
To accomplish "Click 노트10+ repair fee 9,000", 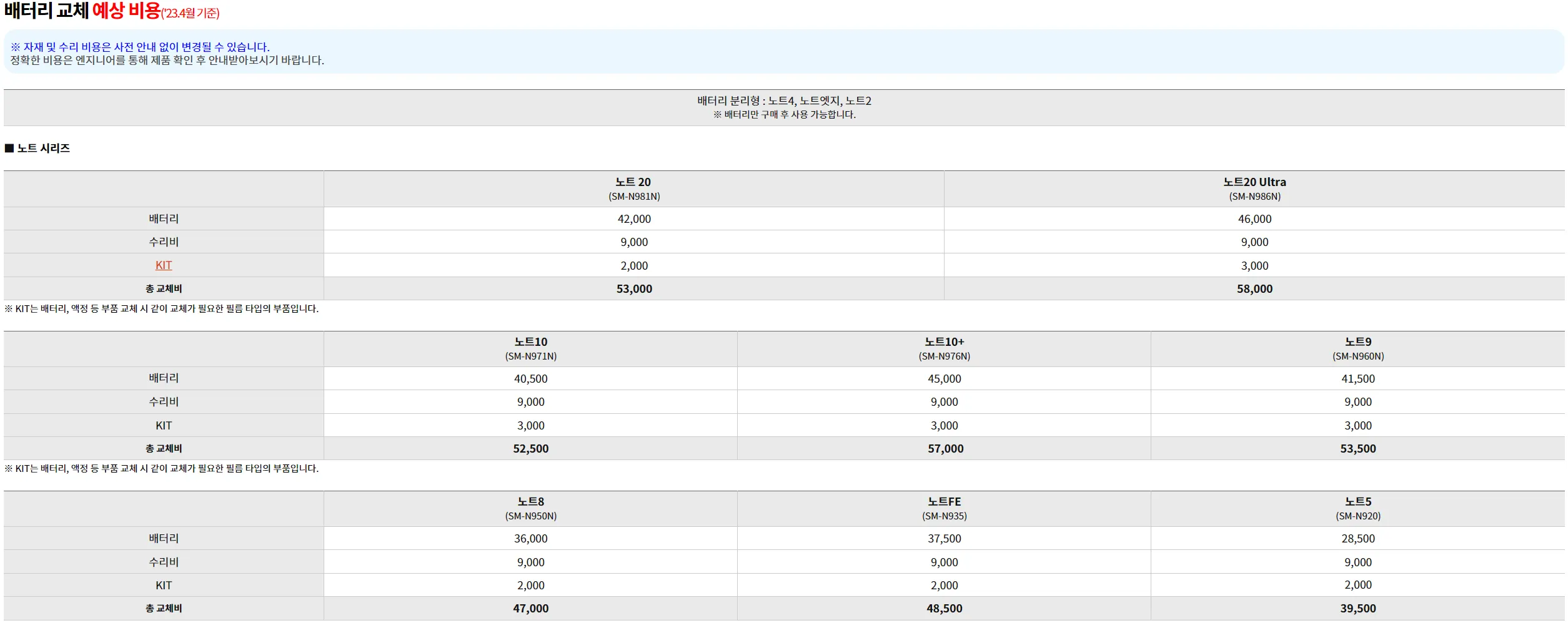I will [945, 402].
